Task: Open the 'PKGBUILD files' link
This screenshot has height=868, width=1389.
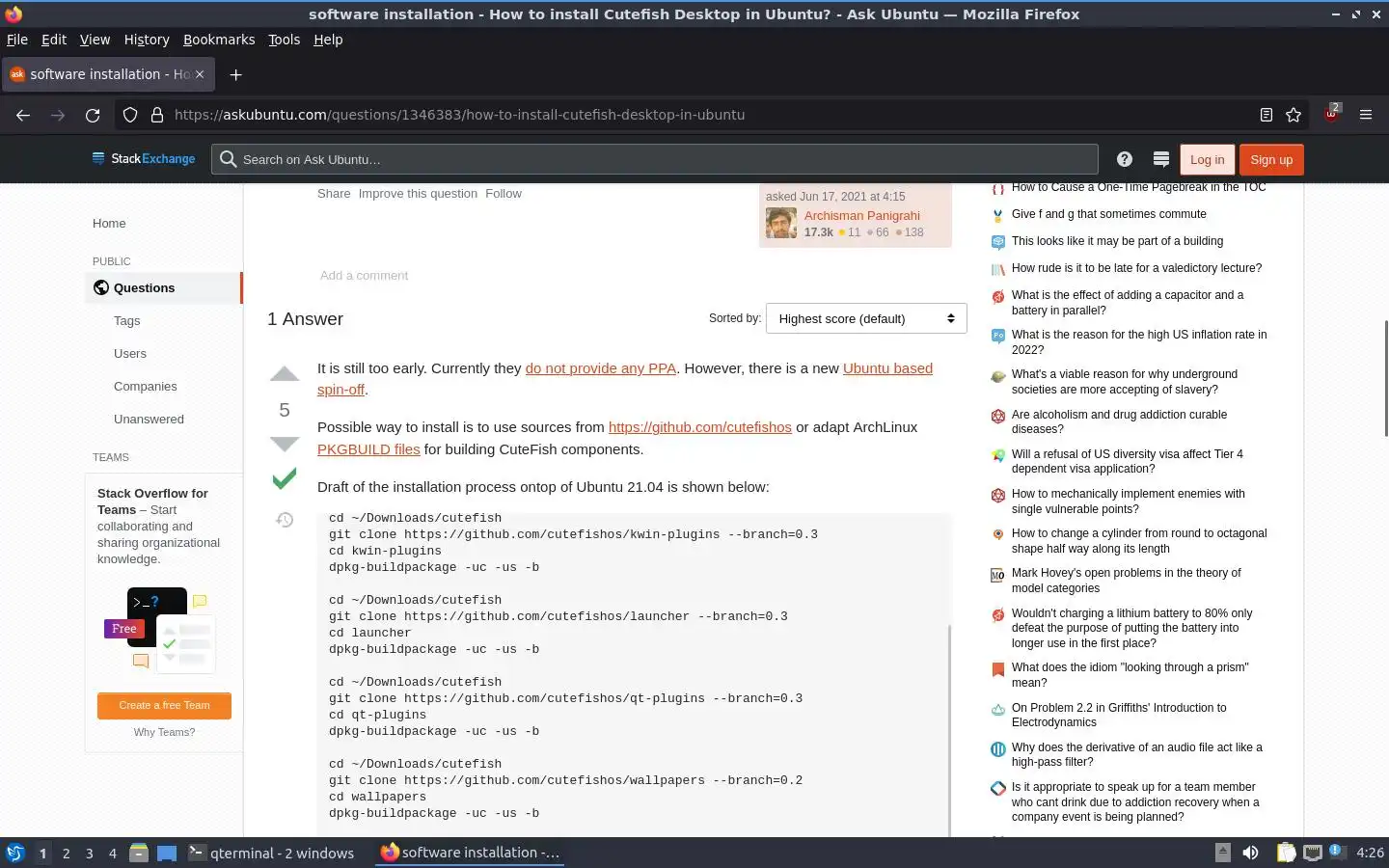Action: (x=368, y=449)
